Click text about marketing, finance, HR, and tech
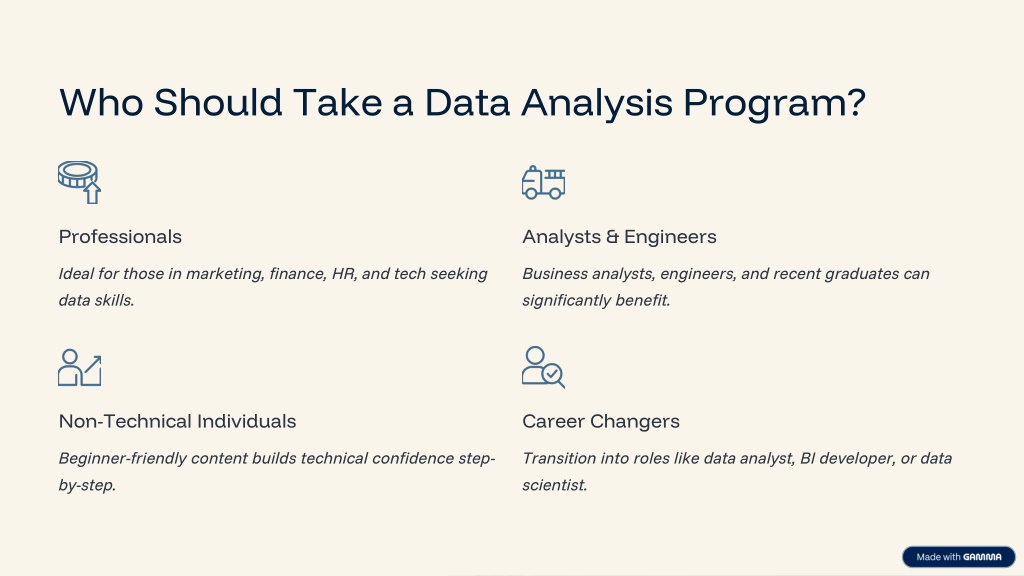The width and height of the screenshot is (1024, 576). (273, 287)
